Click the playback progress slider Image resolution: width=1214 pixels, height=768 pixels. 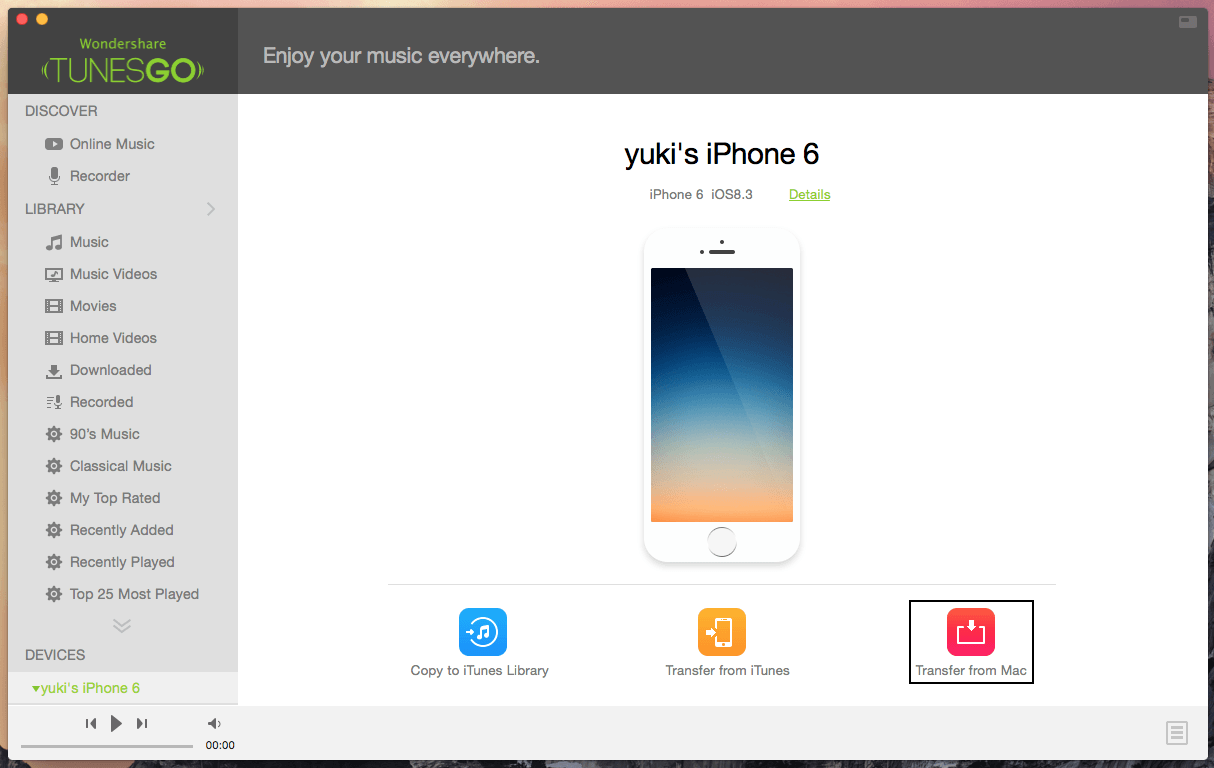[107, 746]
